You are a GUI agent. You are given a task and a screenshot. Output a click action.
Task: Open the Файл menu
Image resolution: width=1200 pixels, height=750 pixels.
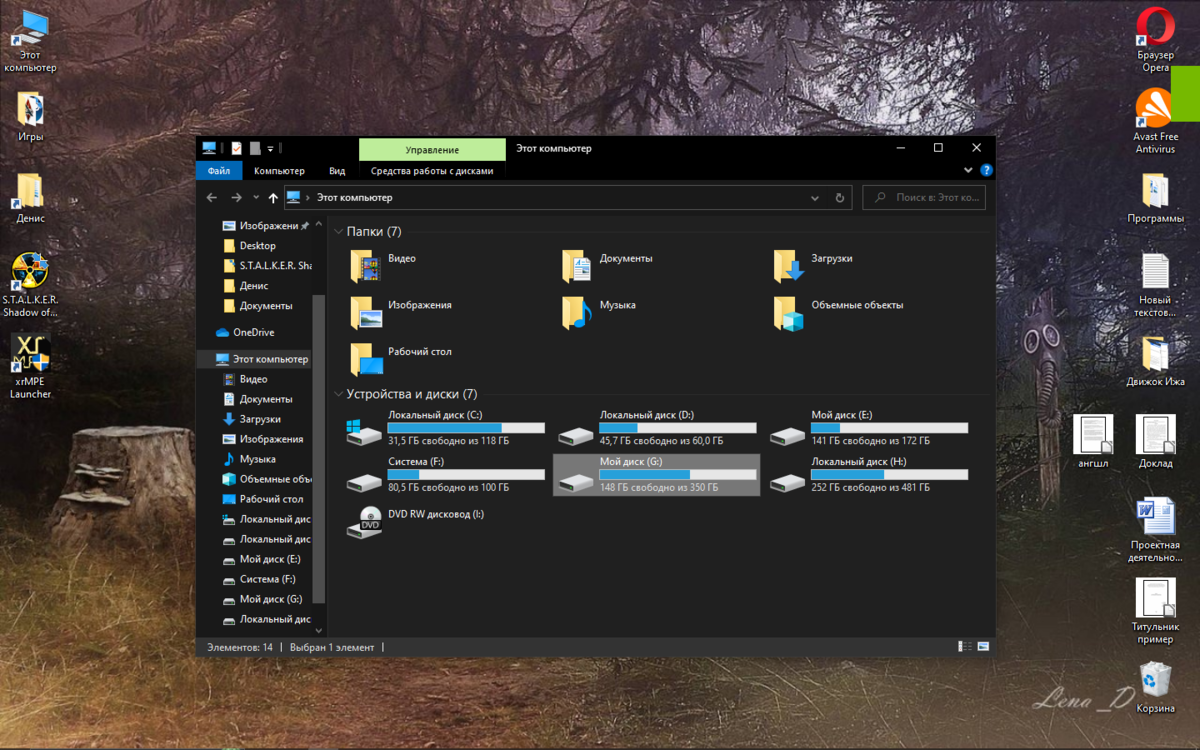click(x=219, y=171)
